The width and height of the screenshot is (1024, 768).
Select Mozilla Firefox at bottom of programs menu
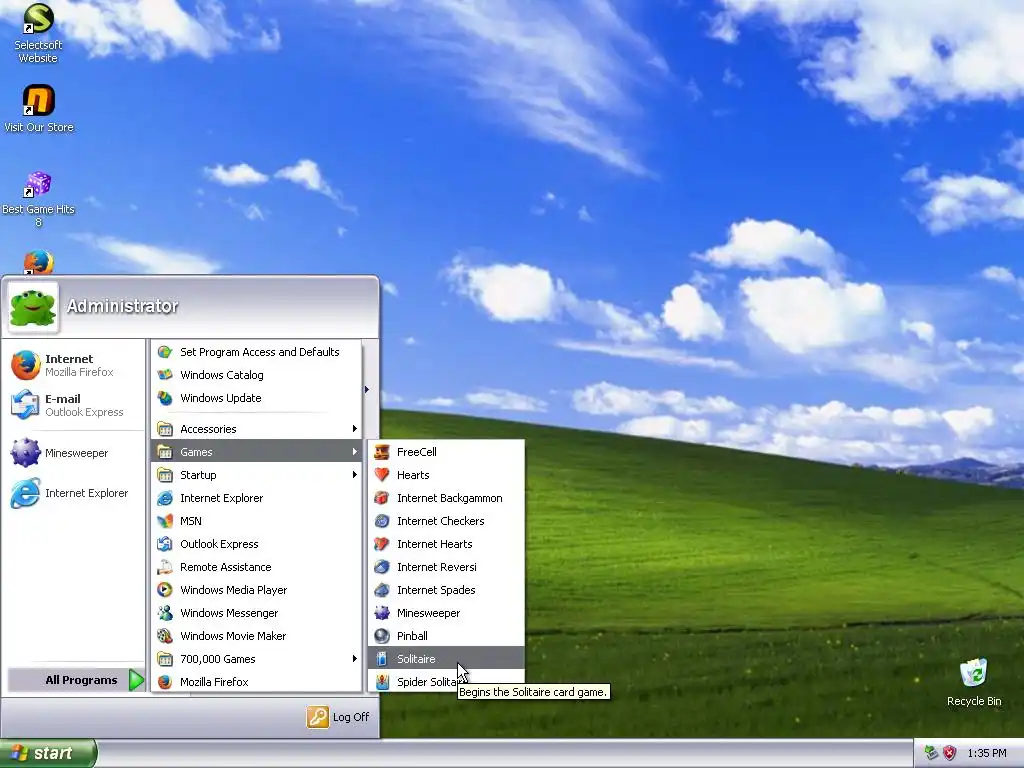[257, 682]
